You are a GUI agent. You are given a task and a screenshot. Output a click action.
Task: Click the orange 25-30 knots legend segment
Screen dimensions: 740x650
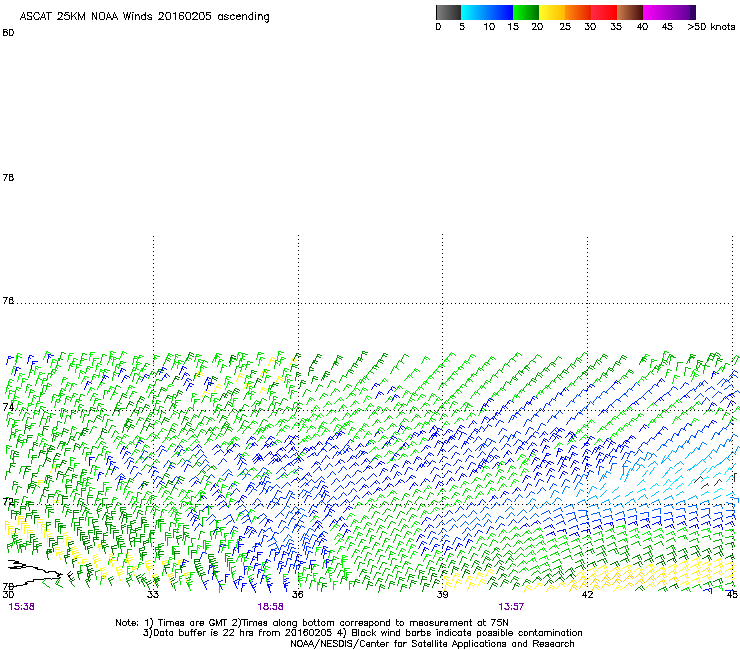tap(578, 12)
